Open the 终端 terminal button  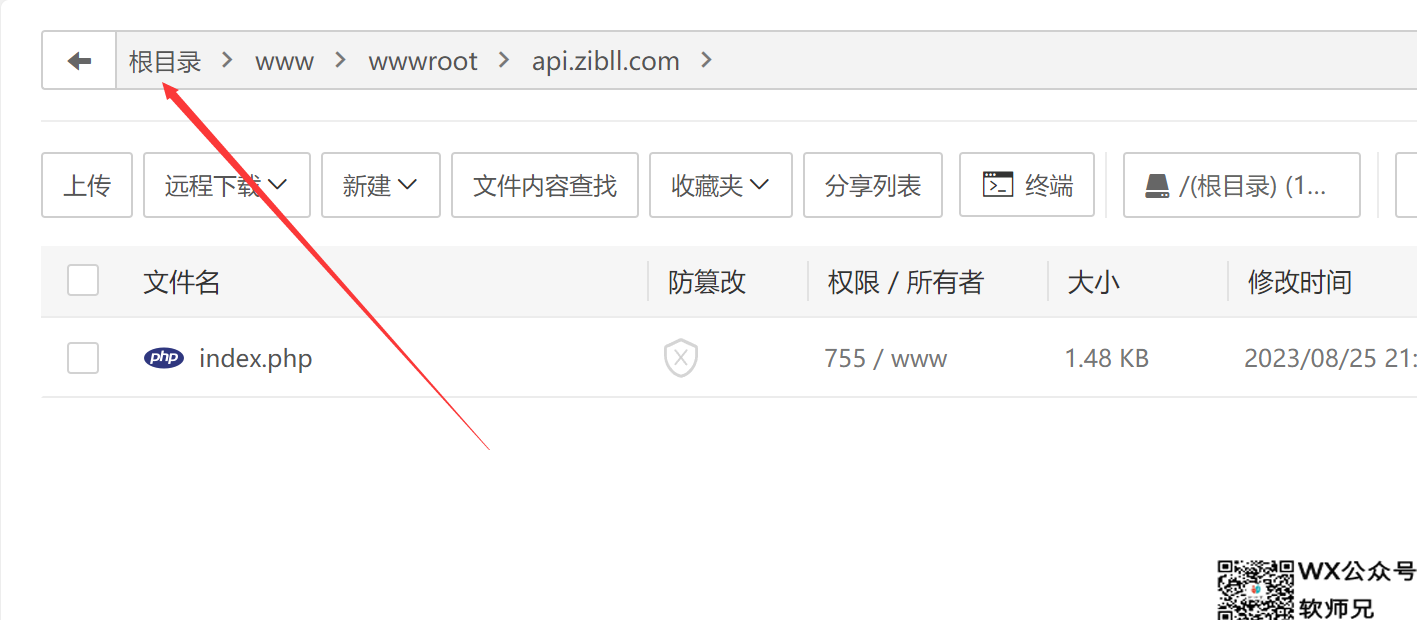[1027, 185]
